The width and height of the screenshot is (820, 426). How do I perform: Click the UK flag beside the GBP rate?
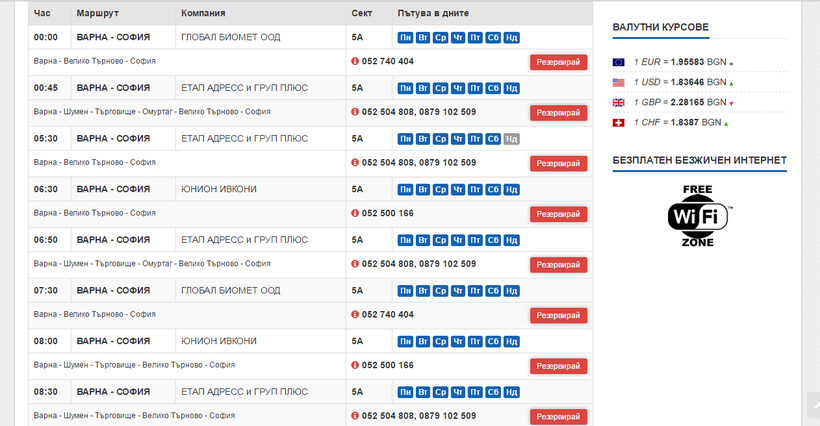coord(618,102)
